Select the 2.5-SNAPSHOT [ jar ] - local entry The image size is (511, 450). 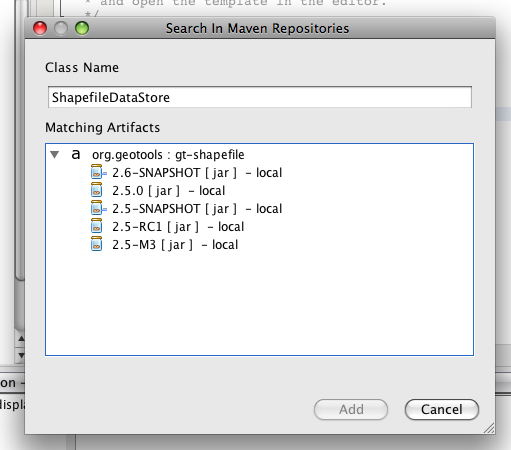[197, 209]
